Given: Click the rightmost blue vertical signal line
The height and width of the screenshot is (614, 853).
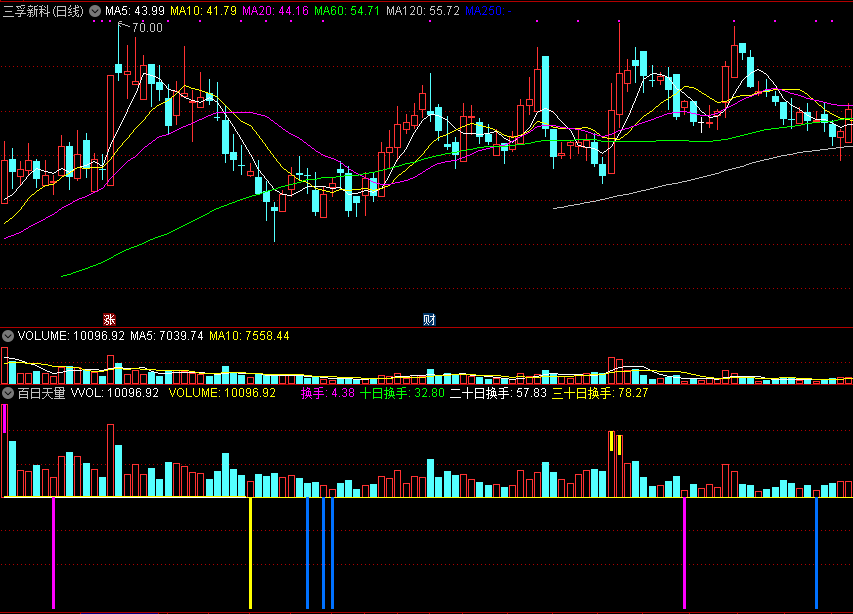Looking at the screenshot, I should [x=816, y=553].
